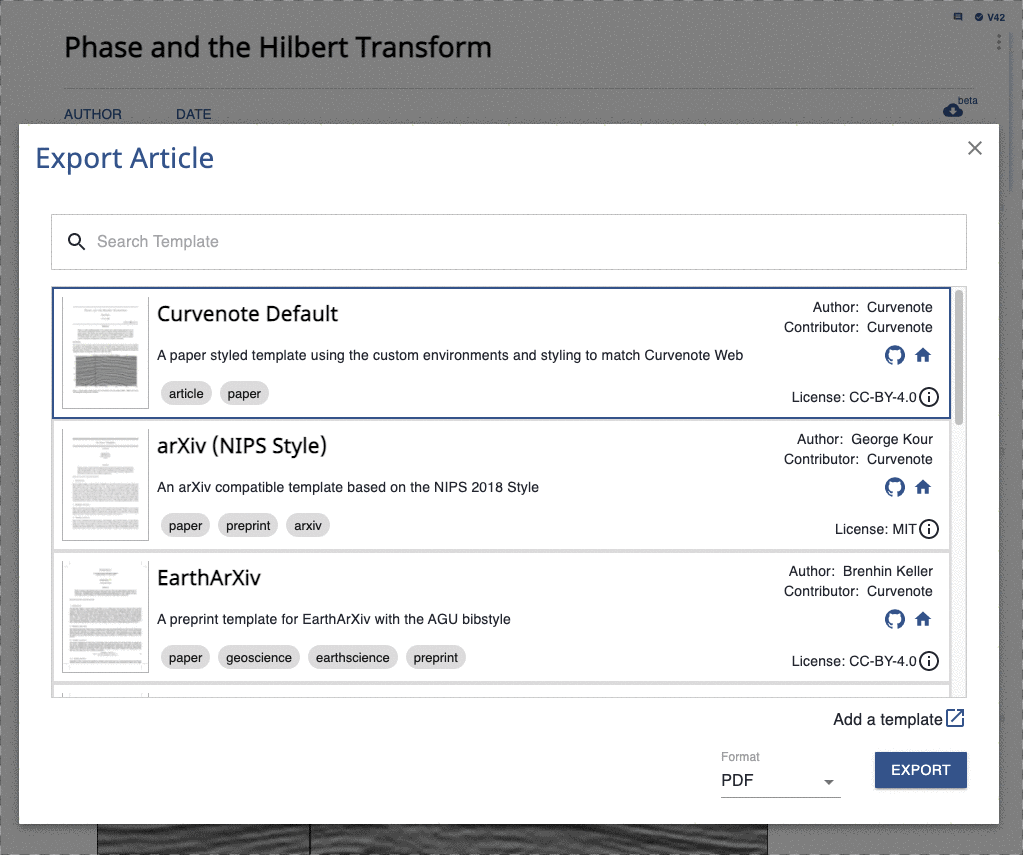Show license info for EarthArXiv template
Viewport: 1023px width, 855px height.
pos(929,661)
